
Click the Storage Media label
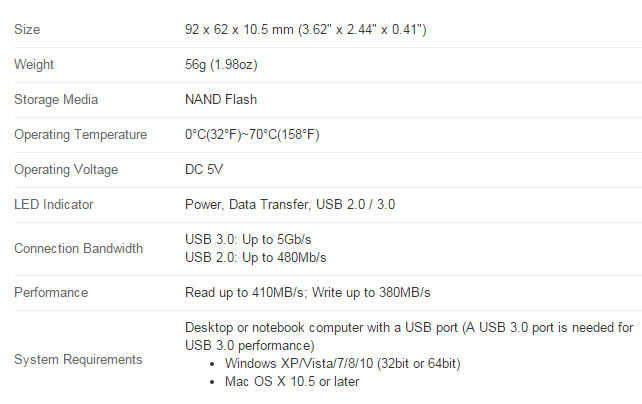(56, 100)
